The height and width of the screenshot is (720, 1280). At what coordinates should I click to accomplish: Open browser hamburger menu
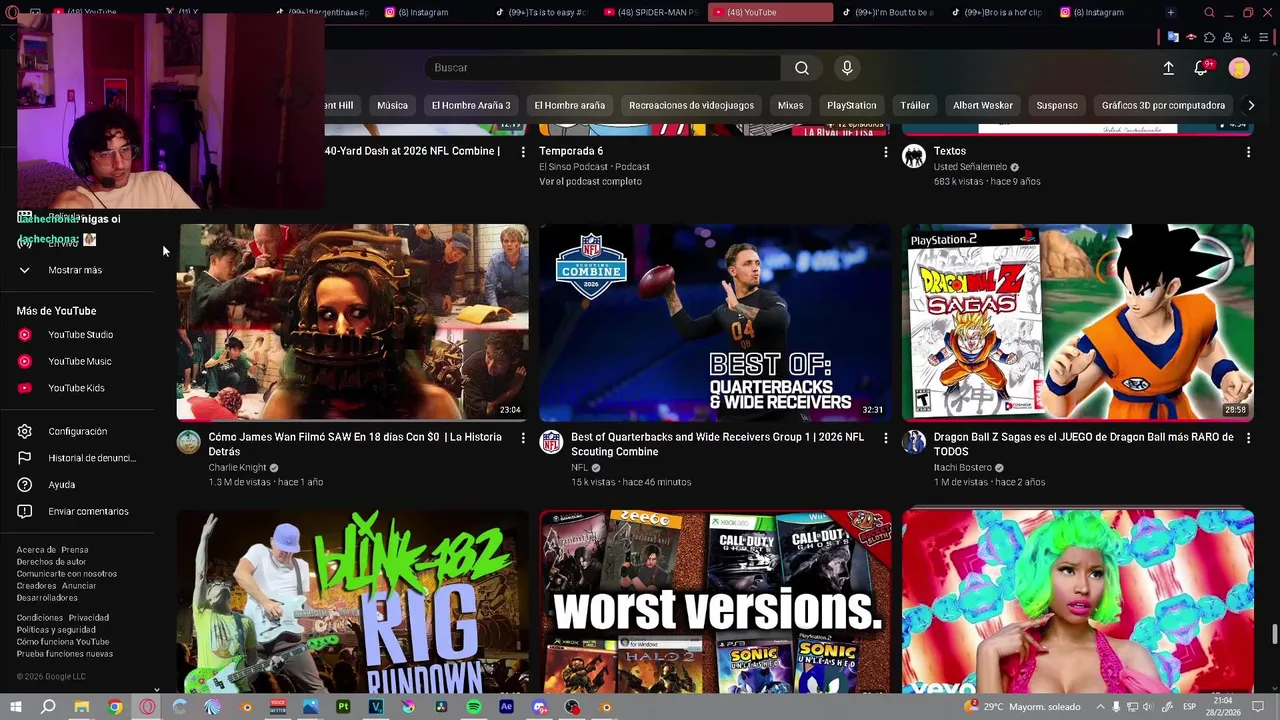[1264, 37]
